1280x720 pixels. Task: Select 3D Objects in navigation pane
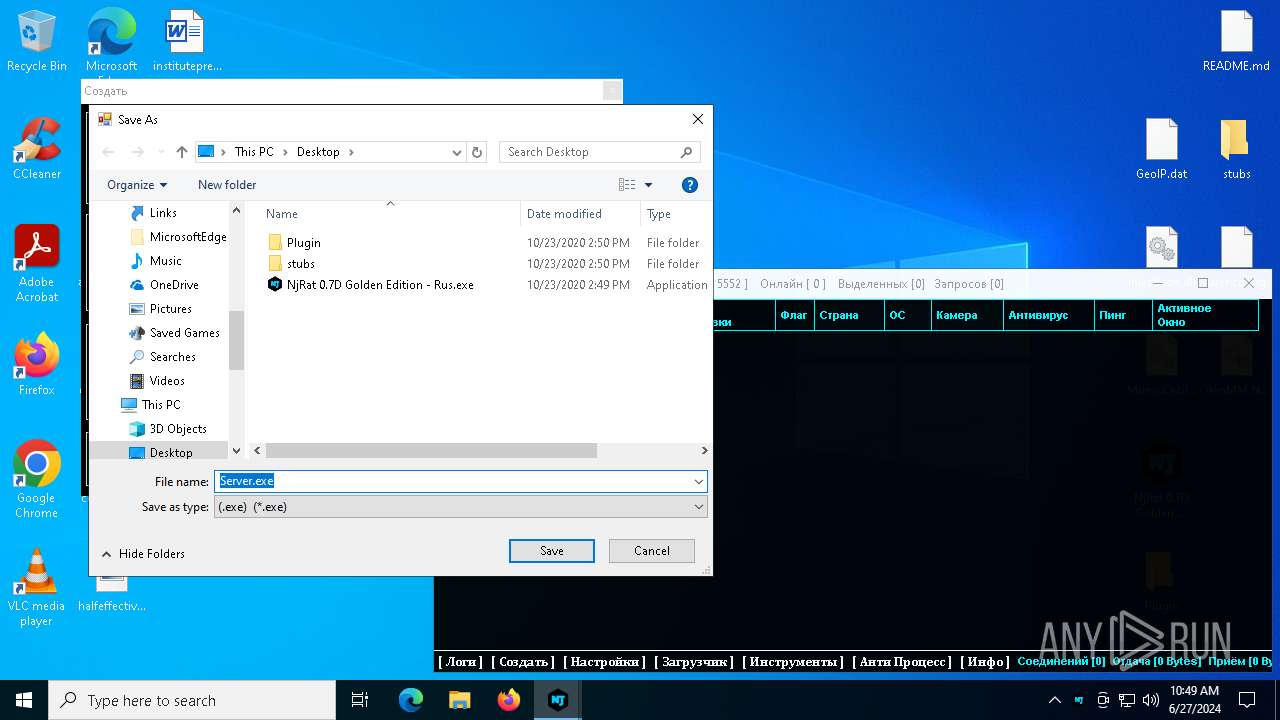click(178, 429)
